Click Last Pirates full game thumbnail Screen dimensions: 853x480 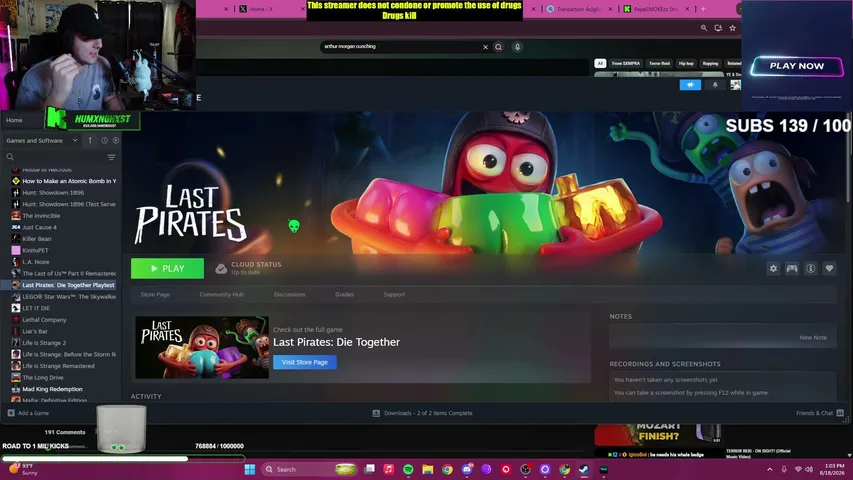click(202, 347)
